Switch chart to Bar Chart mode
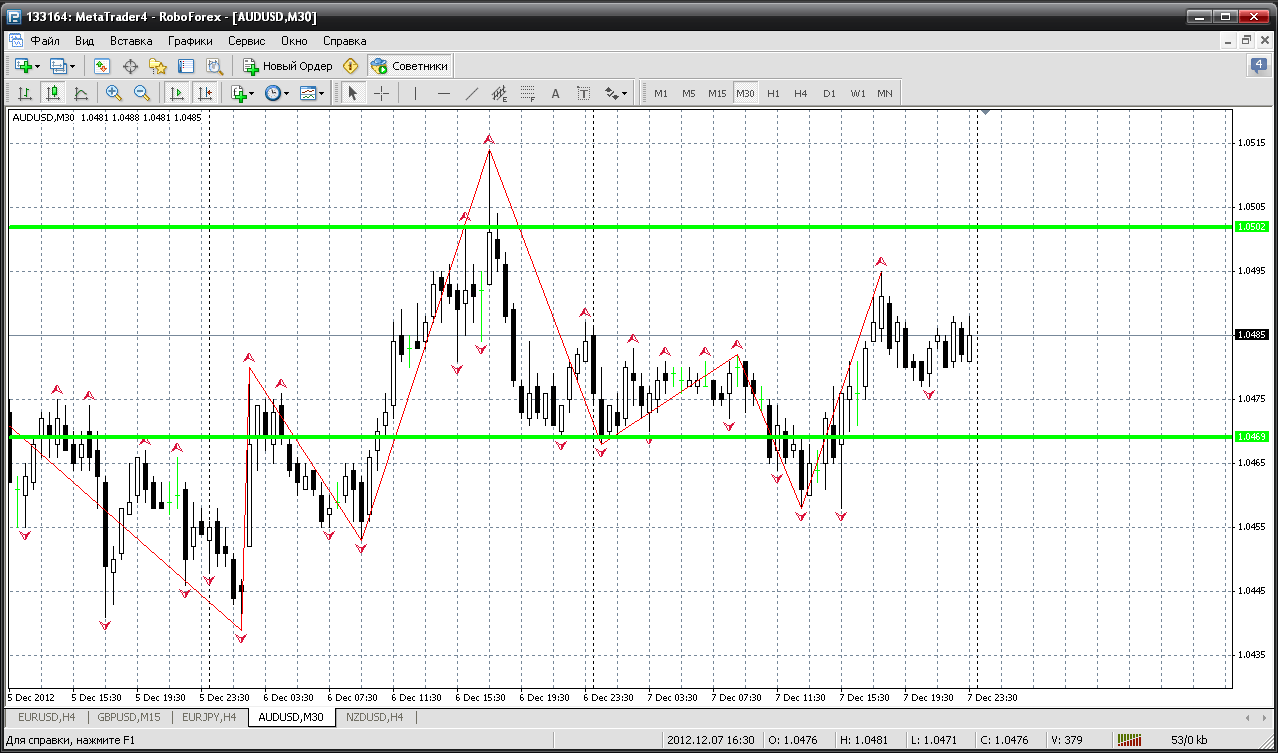 click(x=24, y=93)
